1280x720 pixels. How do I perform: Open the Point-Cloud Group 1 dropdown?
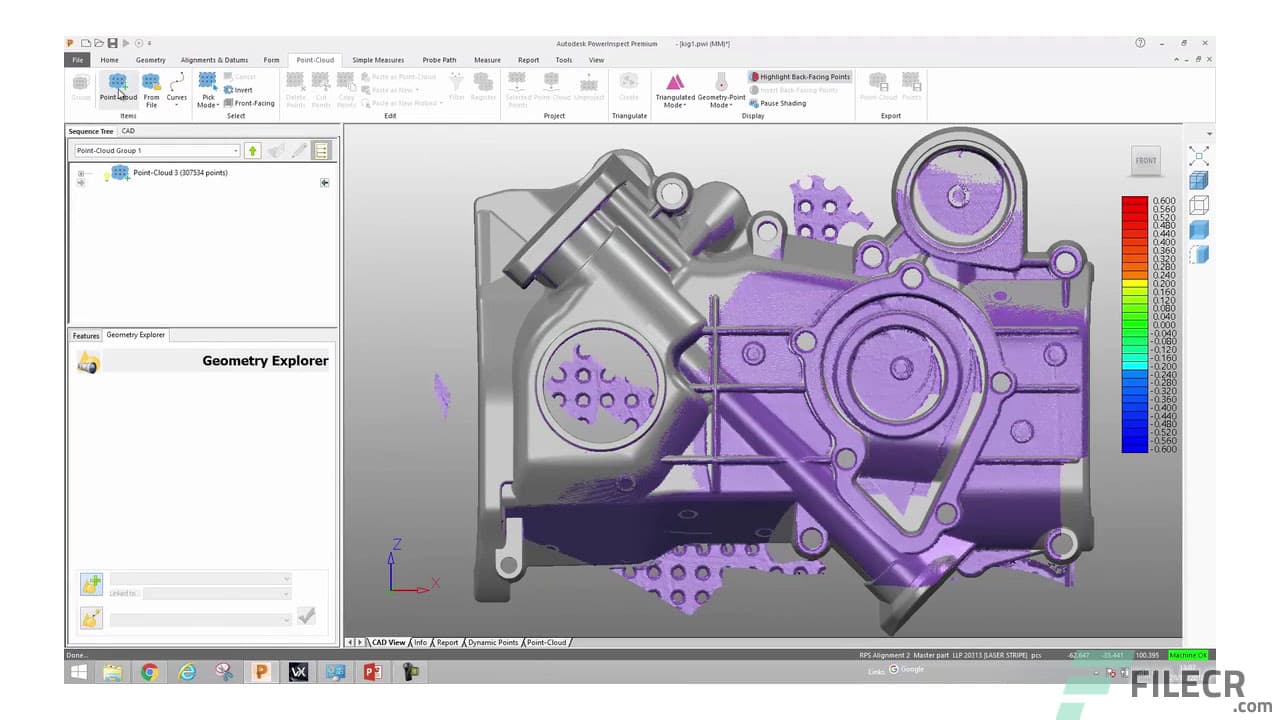[x=235, y=150]
